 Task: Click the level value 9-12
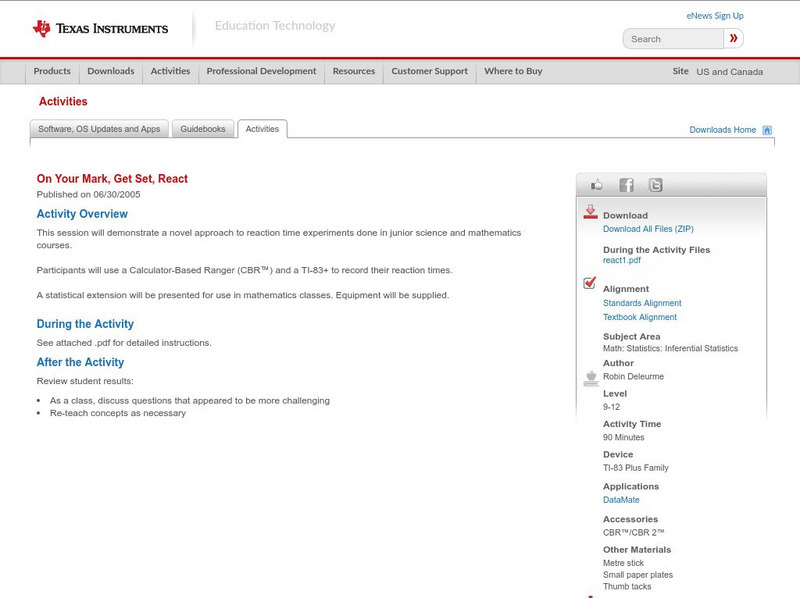[x=611, y=407]
